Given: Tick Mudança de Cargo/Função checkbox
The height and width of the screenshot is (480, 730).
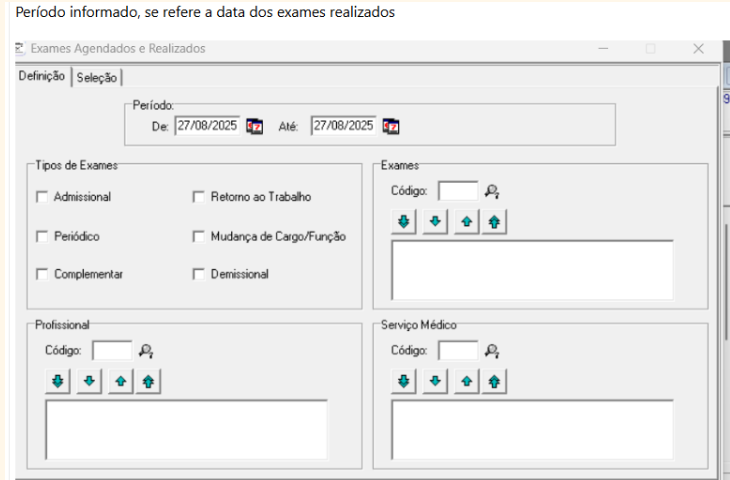Looking at the screenshot, I should coord(198,237).
